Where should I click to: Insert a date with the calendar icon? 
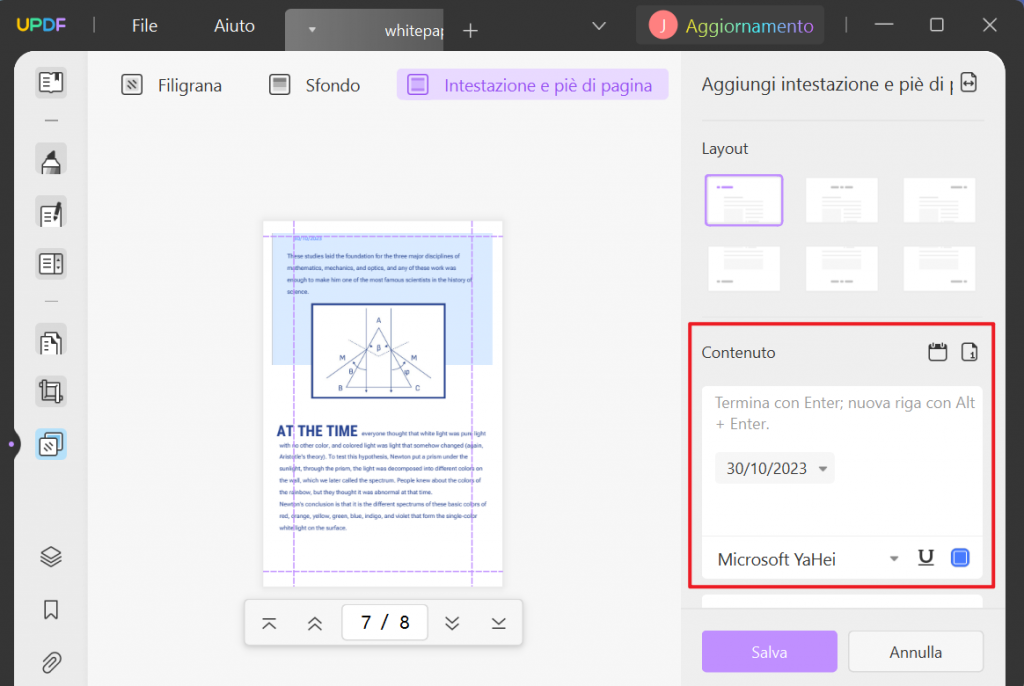tap(937, 352)
